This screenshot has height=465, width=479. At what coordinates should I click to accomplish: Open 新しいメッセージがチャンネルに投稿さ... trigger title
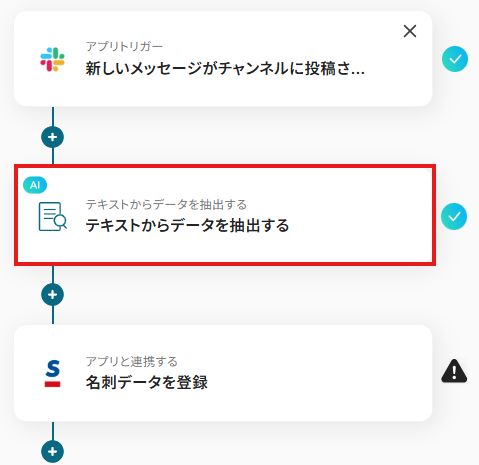point(225,69)
